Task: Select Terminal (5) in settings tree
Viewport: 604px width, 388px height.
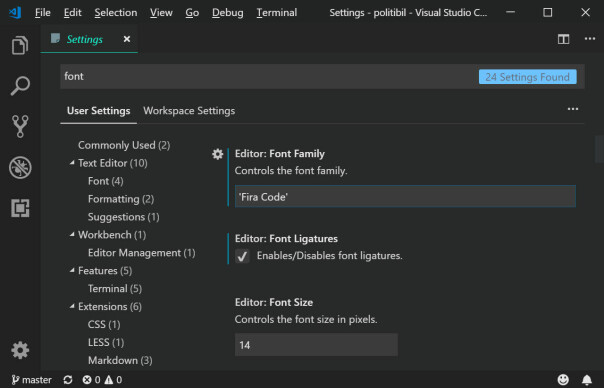Action: pos(115,289)
